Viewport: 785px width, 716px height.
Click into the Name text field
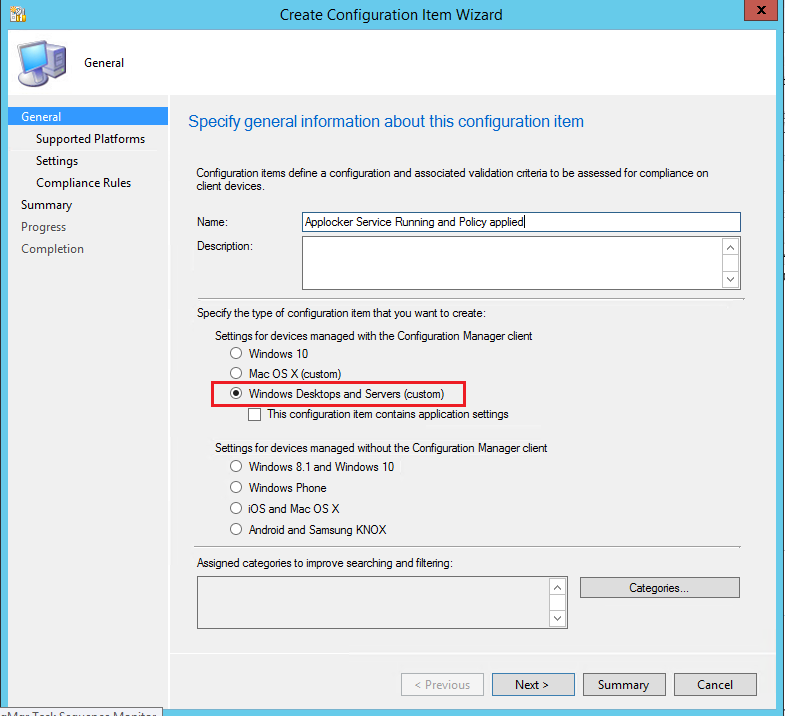520,222
